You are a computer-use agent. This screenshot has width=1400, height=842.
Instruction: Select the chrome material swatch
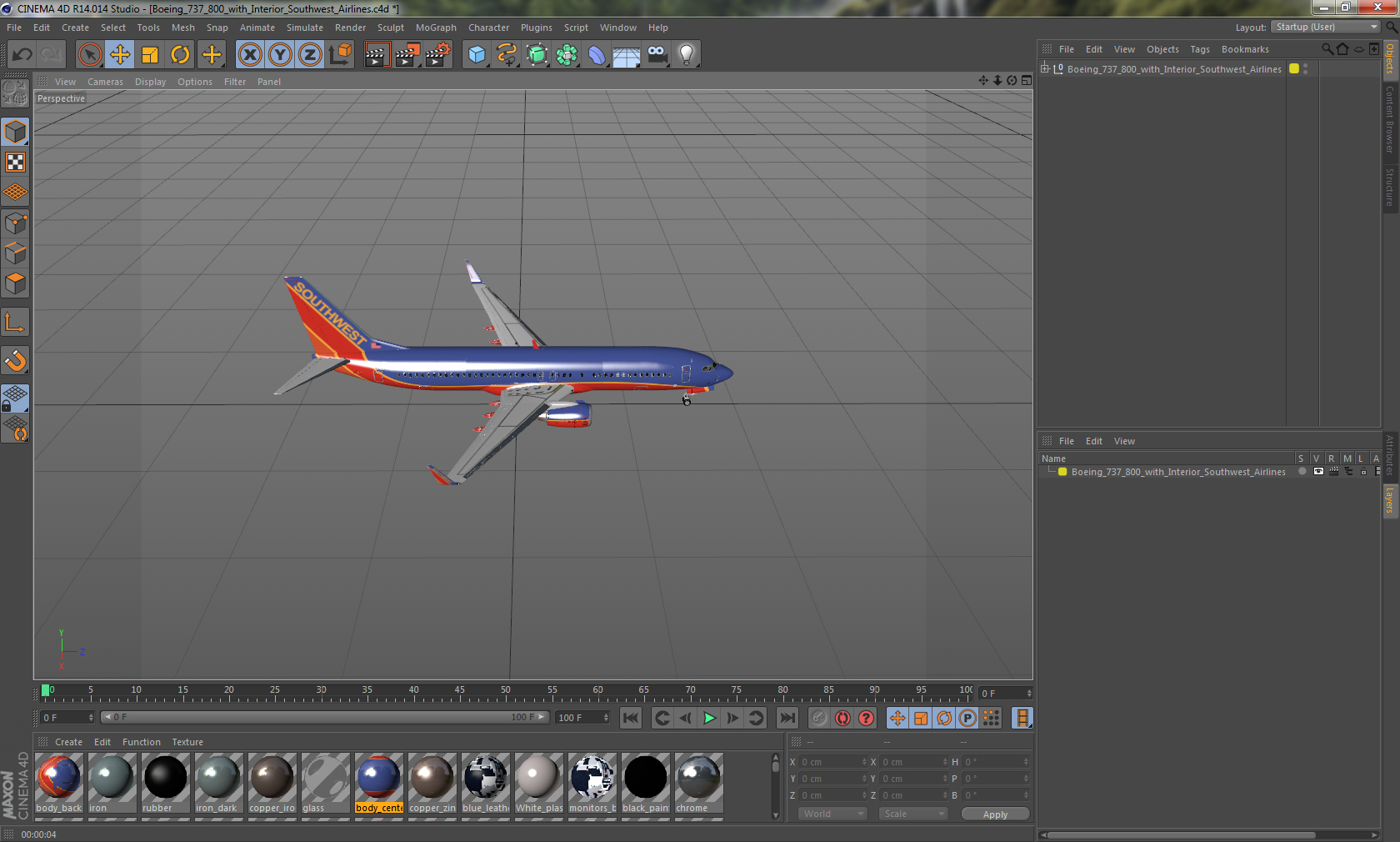(698, 783)
